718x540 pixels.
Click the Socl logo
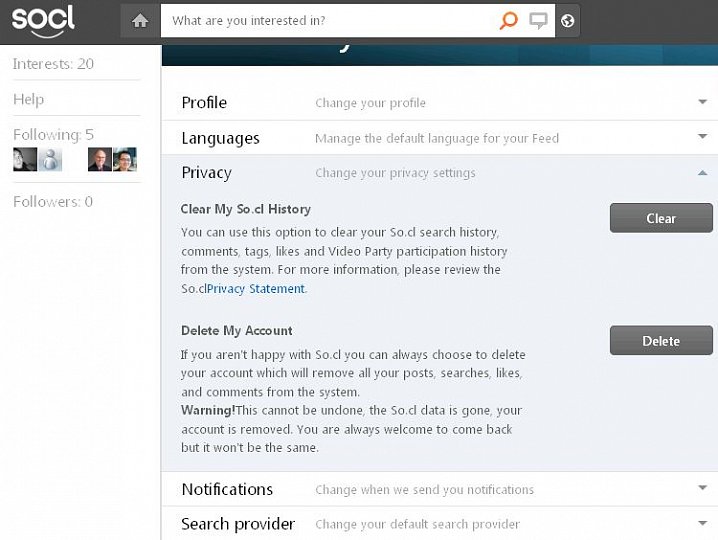(43, 20)
